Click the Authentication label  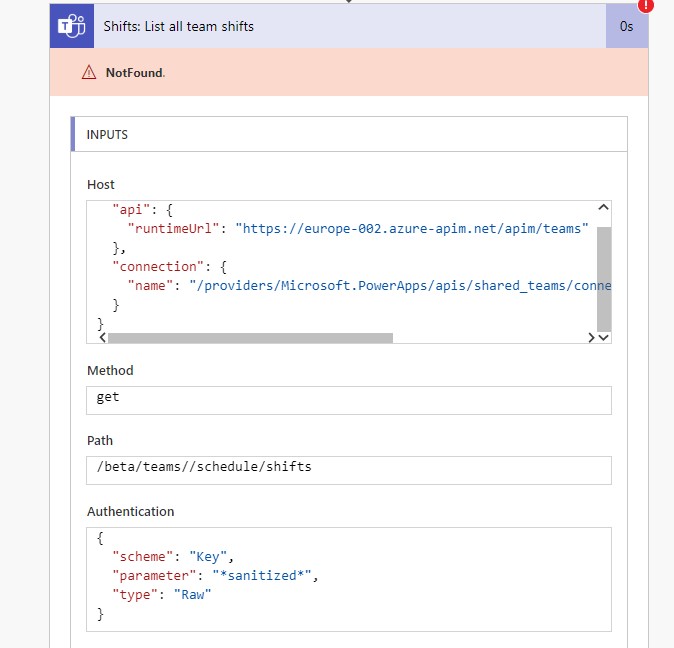(131, 511)
